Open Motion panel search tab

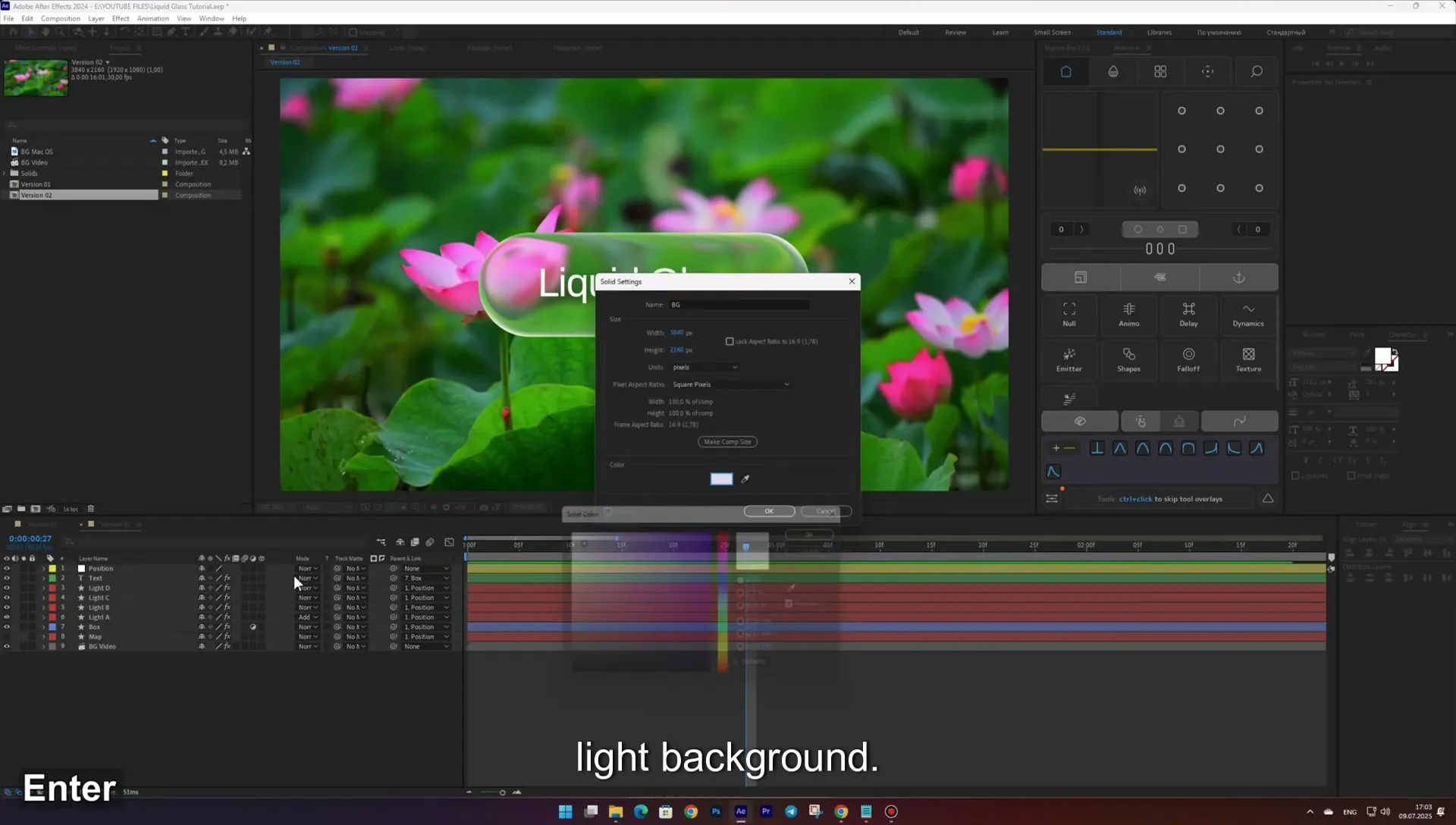coord(1257,71)
